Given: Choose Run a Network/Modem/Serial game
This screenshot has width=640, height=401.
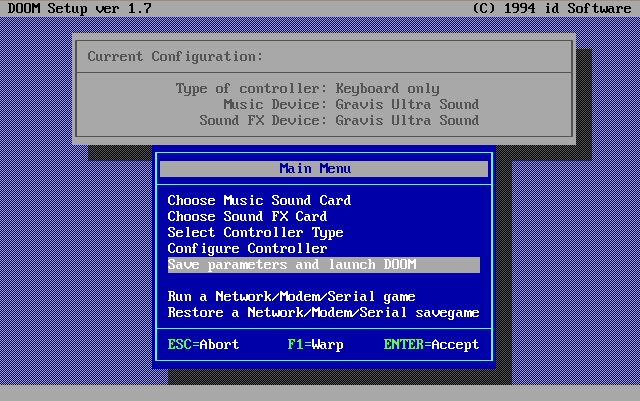Looking at the screenshot, I should [x=291, y=297].
